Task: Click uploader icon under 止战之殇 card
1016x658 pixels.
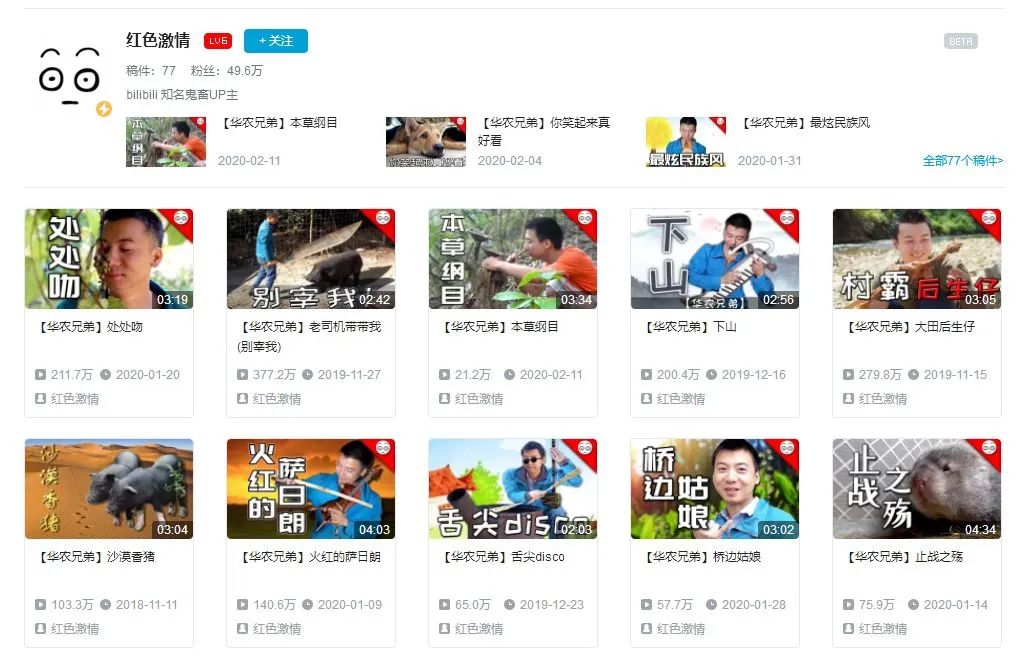Action: [848, 629]
